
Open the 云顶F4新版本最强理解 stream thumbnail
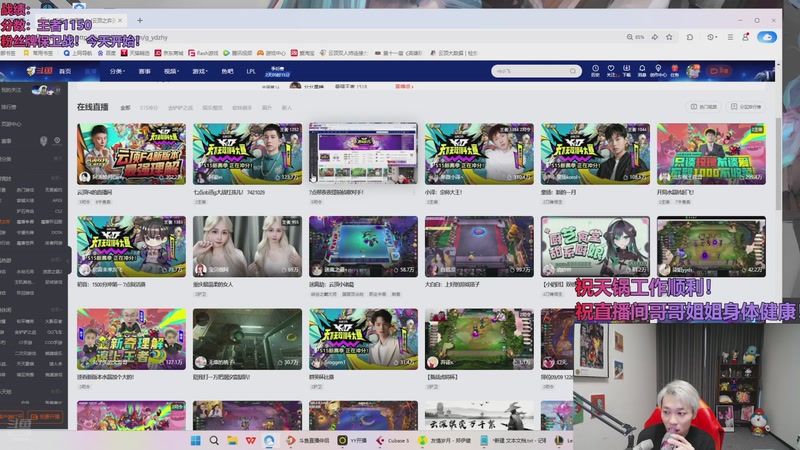[131, 154]
